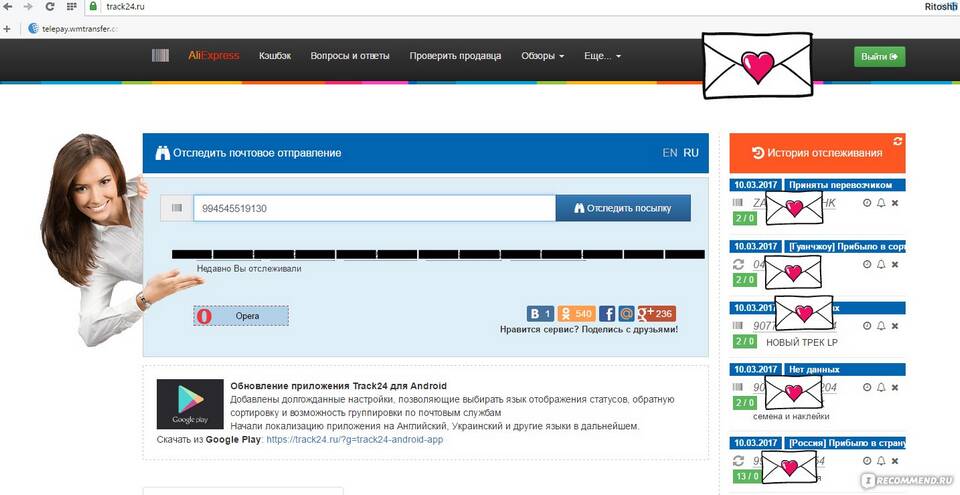Share via Odnoklassniki icon showing 540

(x=576, y=314)
